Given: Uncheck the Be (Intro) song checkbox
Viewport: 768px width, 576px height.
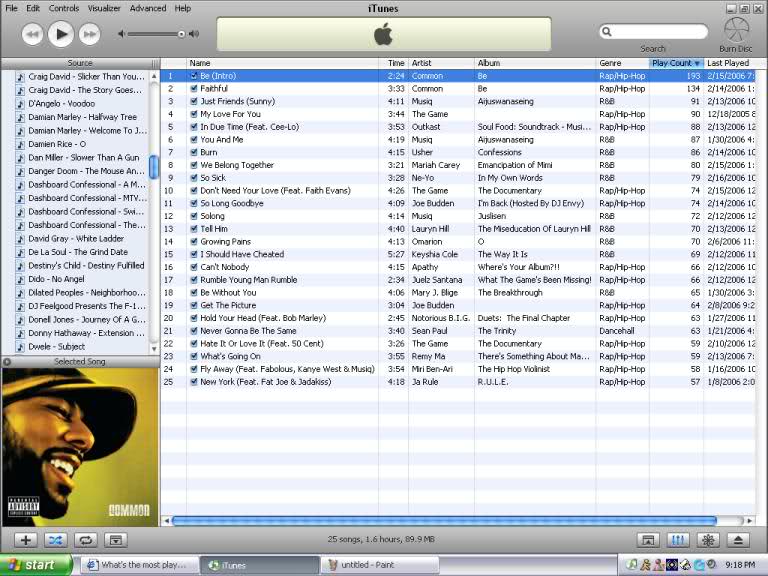Looking at the screenshot, I should coord(194,76).
